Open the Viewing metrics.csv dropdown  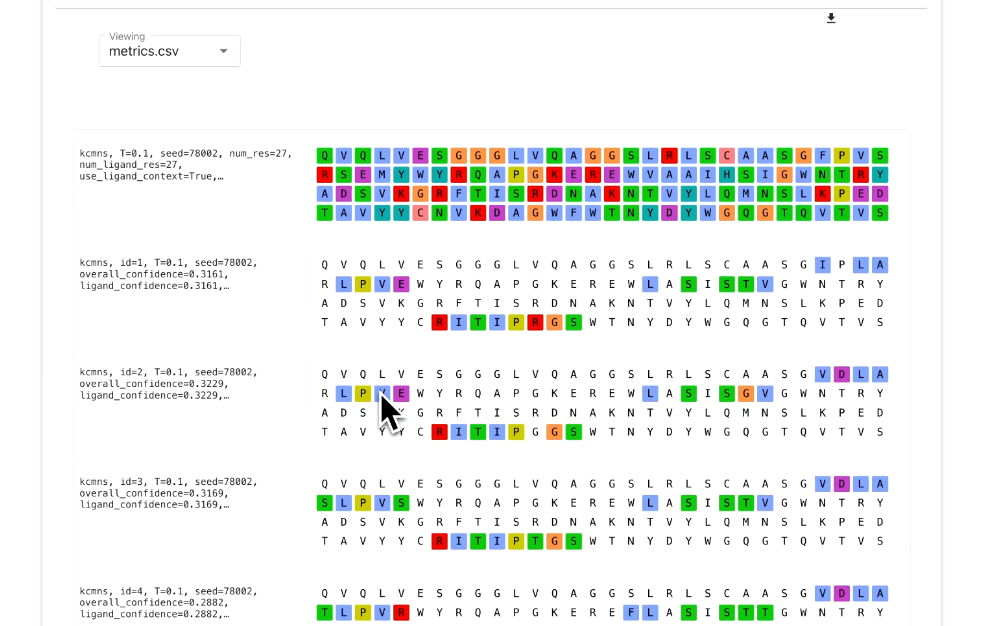(169, 51)
